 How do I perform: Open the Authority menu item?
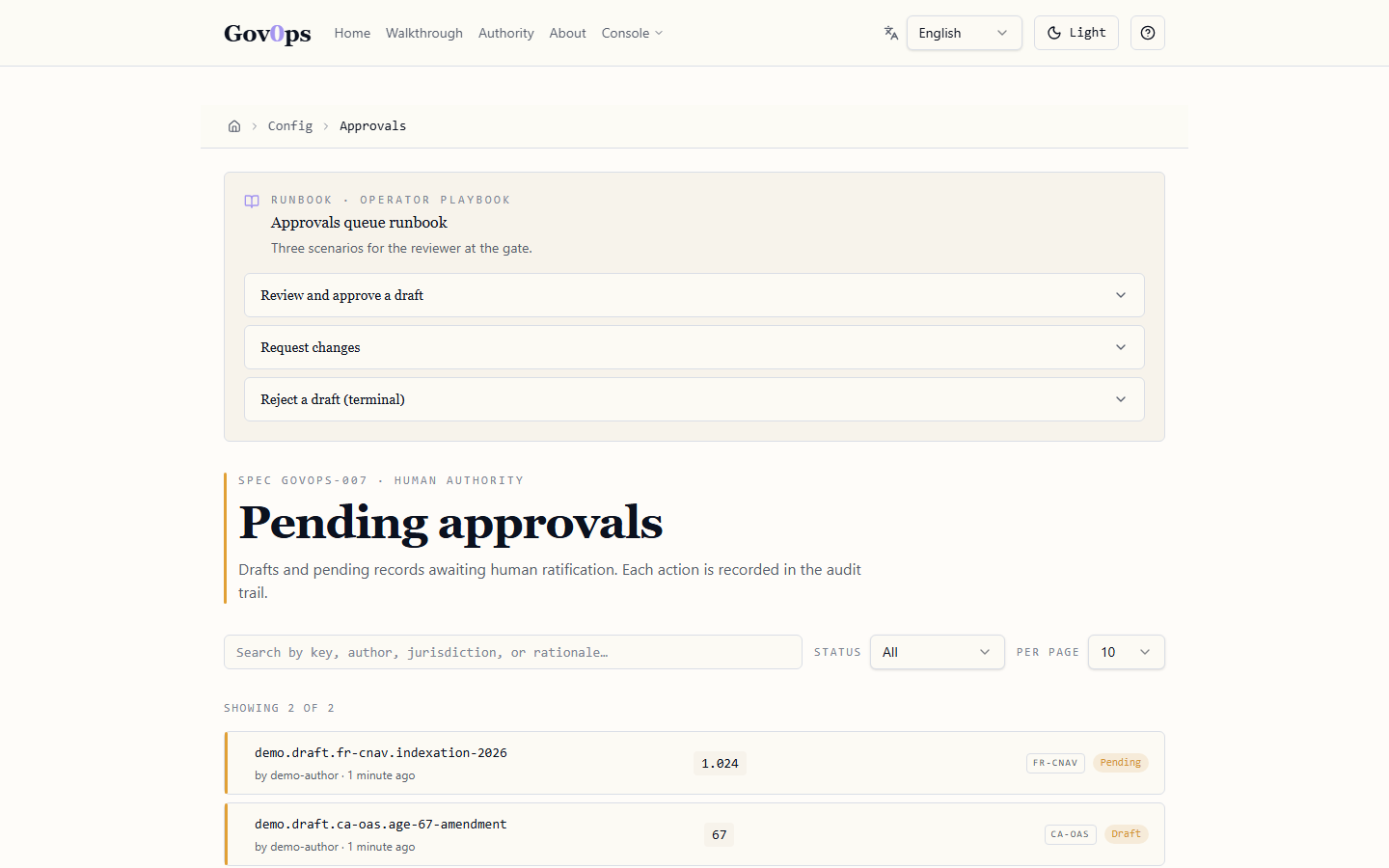[506, 33]
